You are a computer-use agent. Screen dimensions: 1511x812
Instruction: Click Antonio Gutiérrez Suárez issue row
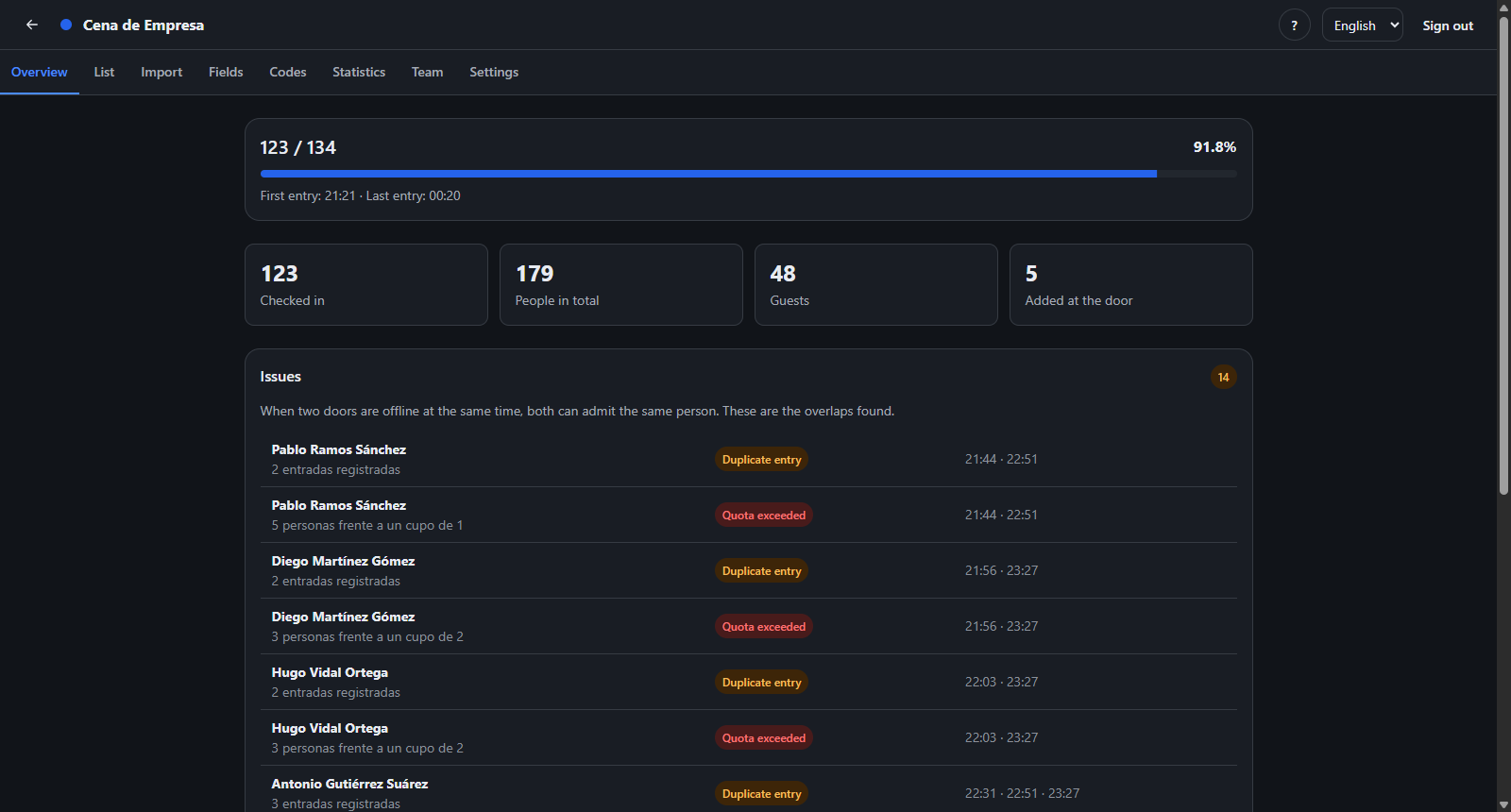(x=748, y=789)
